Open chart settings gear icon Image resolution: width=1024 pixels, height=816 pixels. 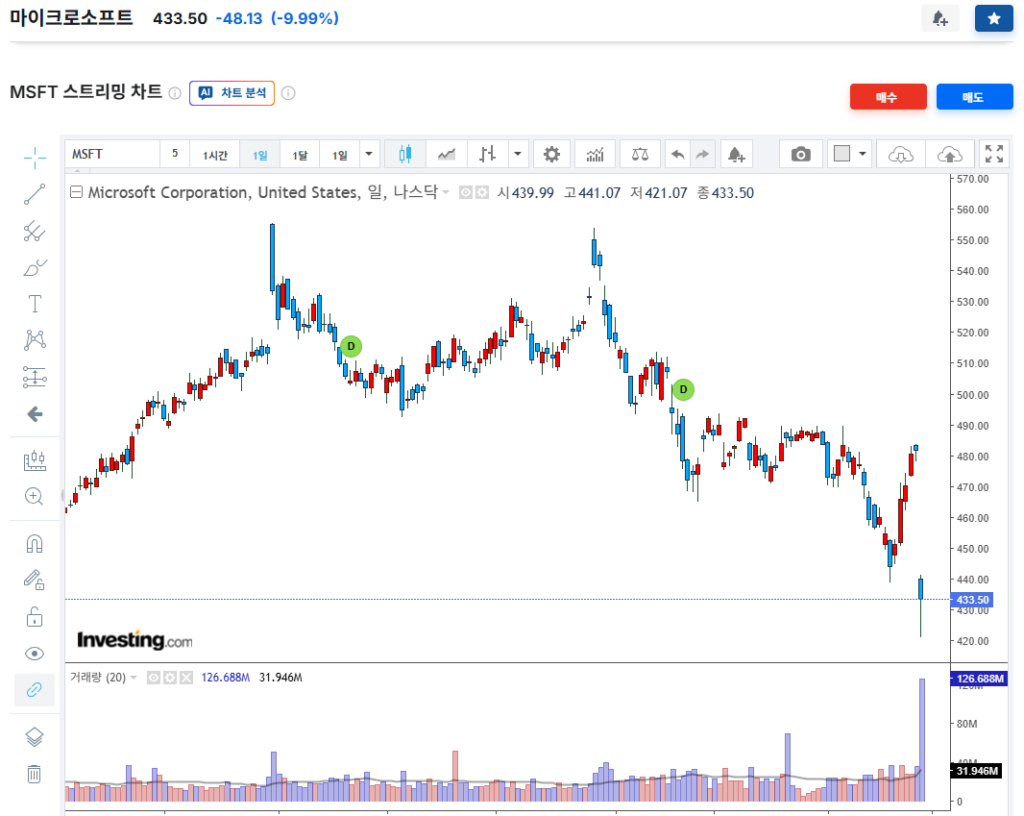[x=551, y=154]
